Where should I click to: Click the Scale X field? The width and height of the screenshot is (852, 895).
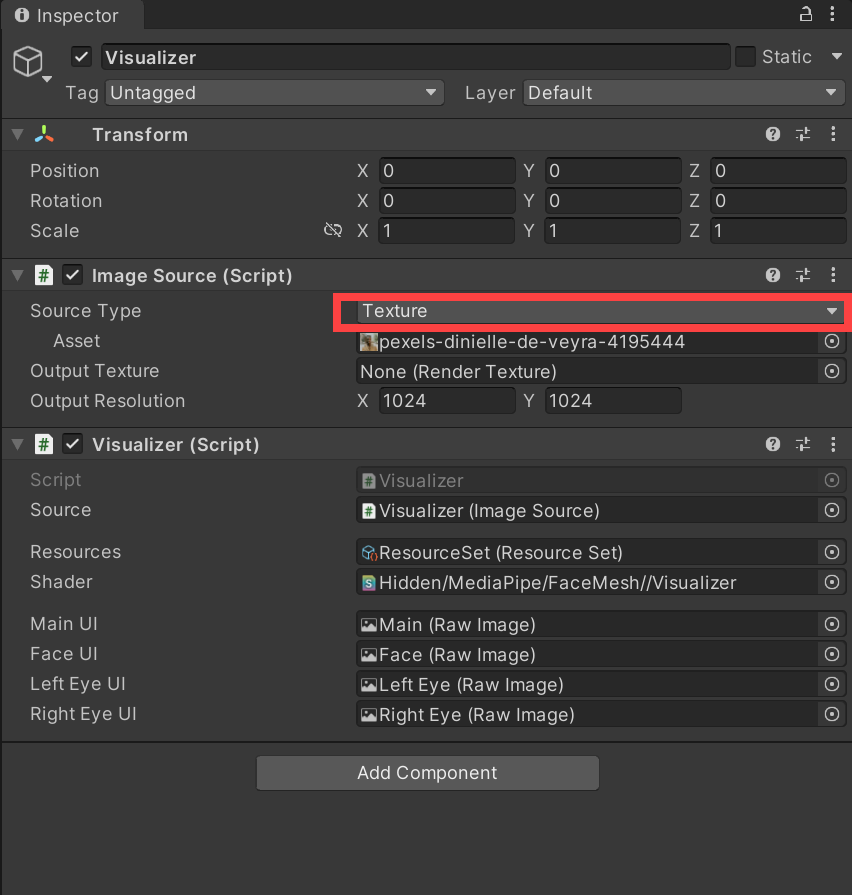click(447, 231)
